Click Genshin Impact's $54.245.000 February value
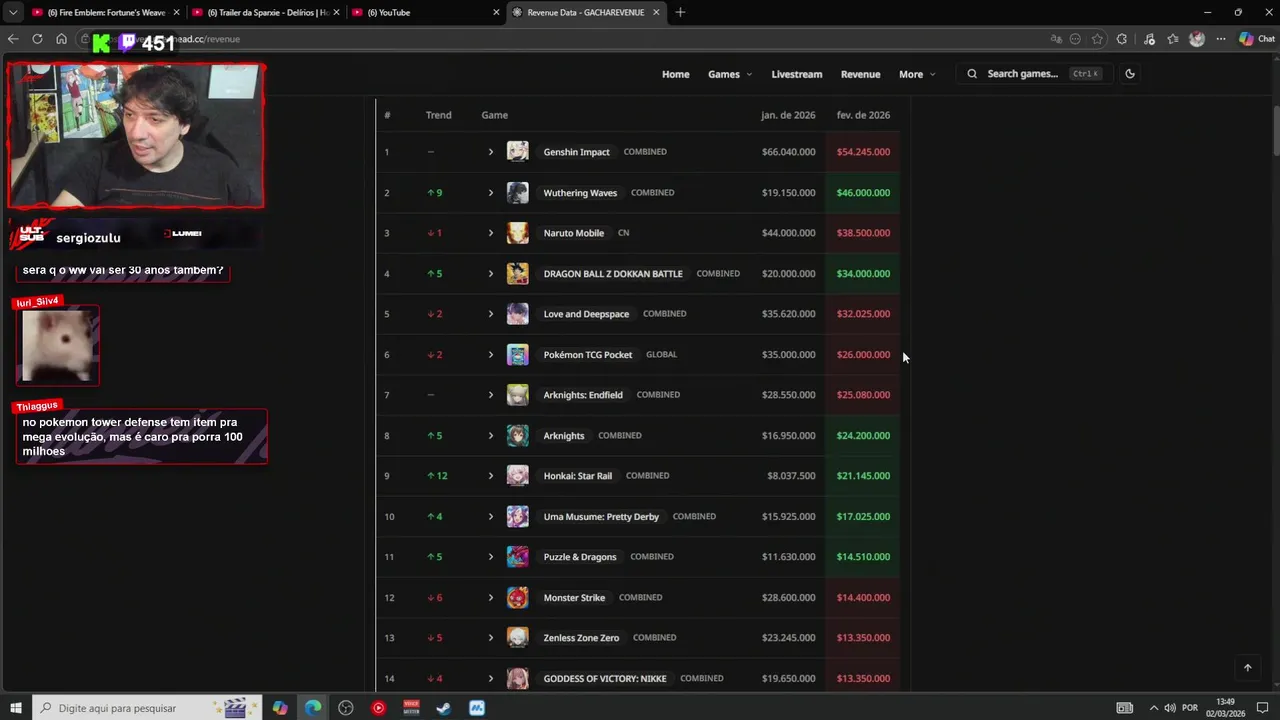This screenshot has height=720, width=1280. (863, 152)
